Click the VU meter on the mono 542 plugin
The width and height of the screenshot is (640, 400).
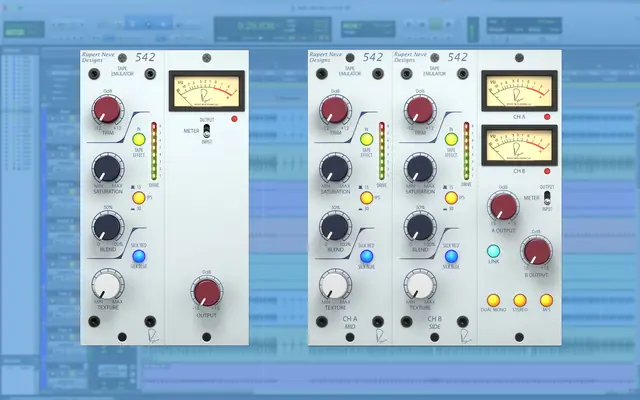tap(207, 91)
